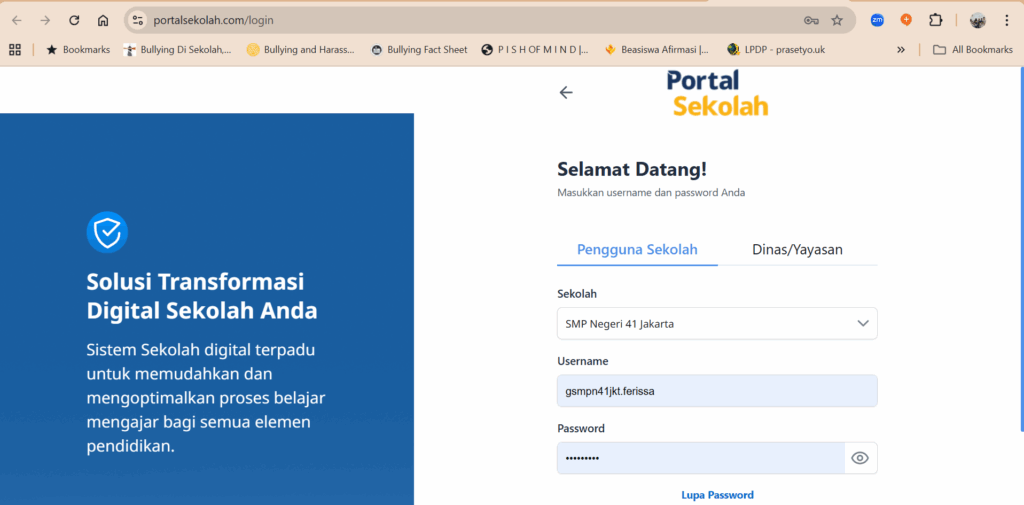Click the Lupa Password link
1024x505 pixels.
(x=717, y=495)
